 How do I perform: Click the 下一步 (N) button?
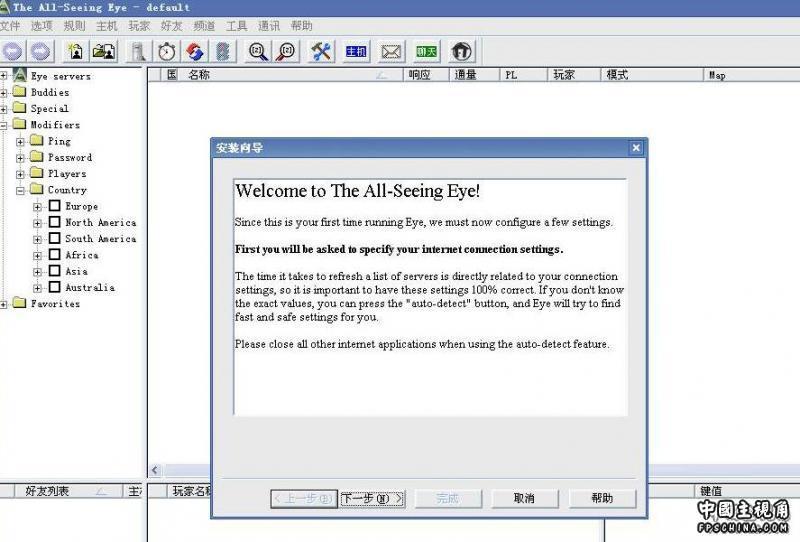[372, 498]
